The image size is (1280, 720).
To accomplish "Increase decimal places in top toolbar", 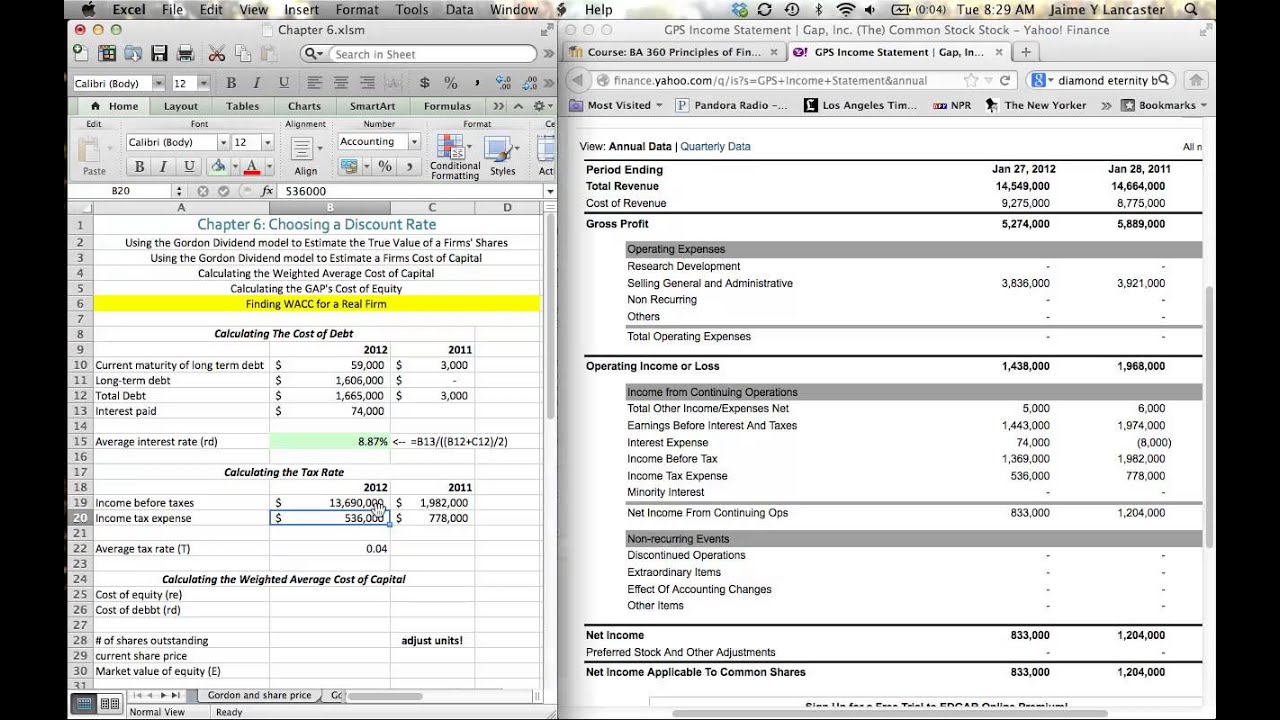I will (503, 83).
